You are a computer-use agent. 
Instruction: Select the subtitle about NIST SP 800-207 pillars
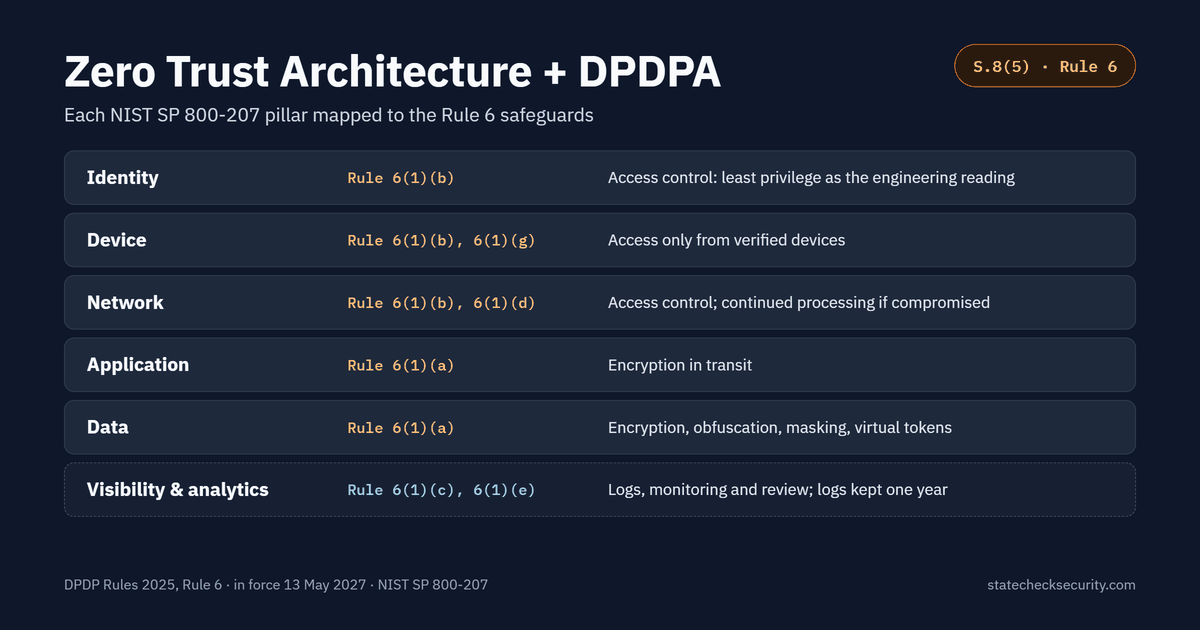point(329,115)
